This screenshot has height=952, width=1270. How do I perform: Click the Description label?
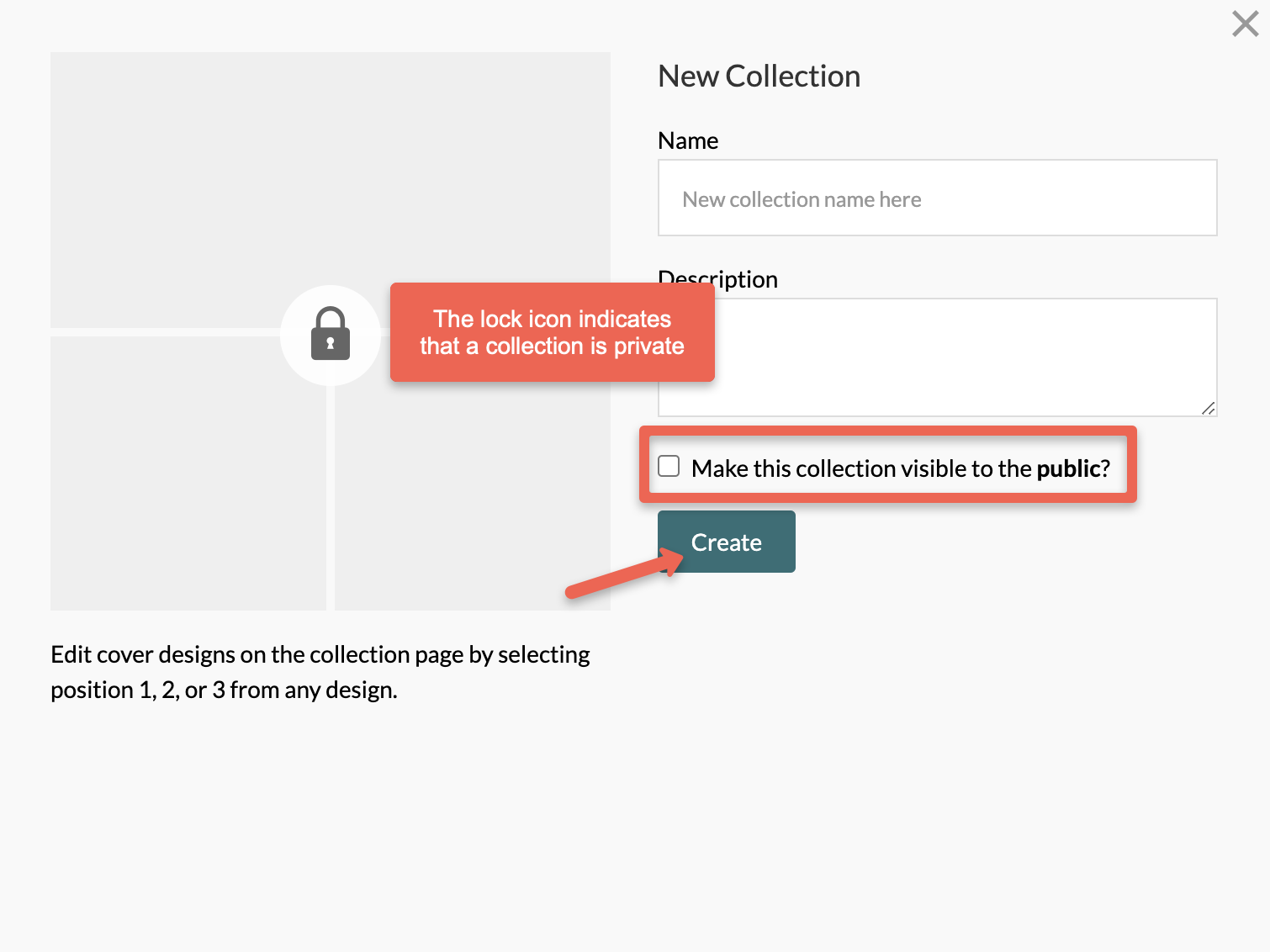717,278
